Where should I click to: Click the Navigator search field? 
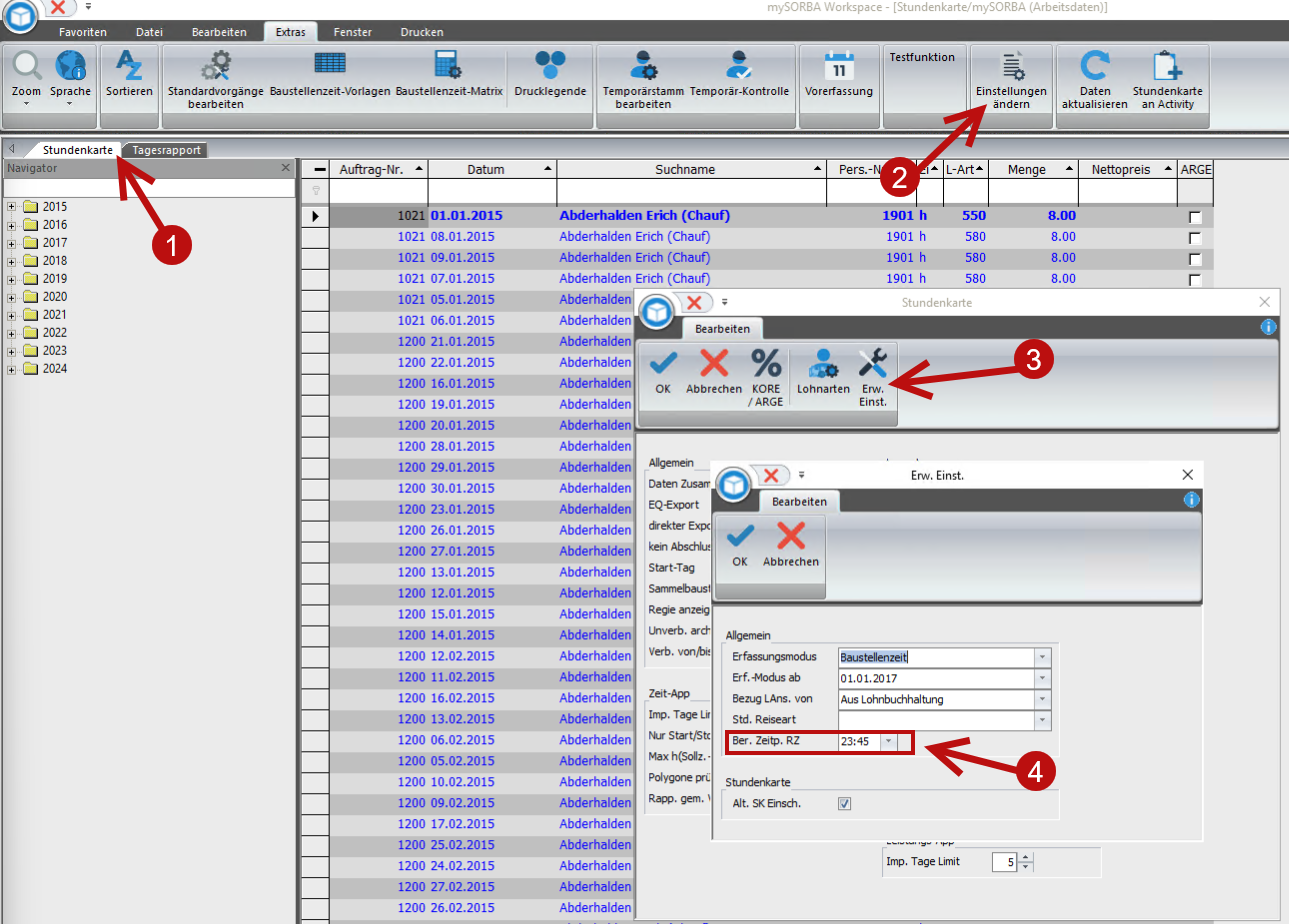coord(148,187)
